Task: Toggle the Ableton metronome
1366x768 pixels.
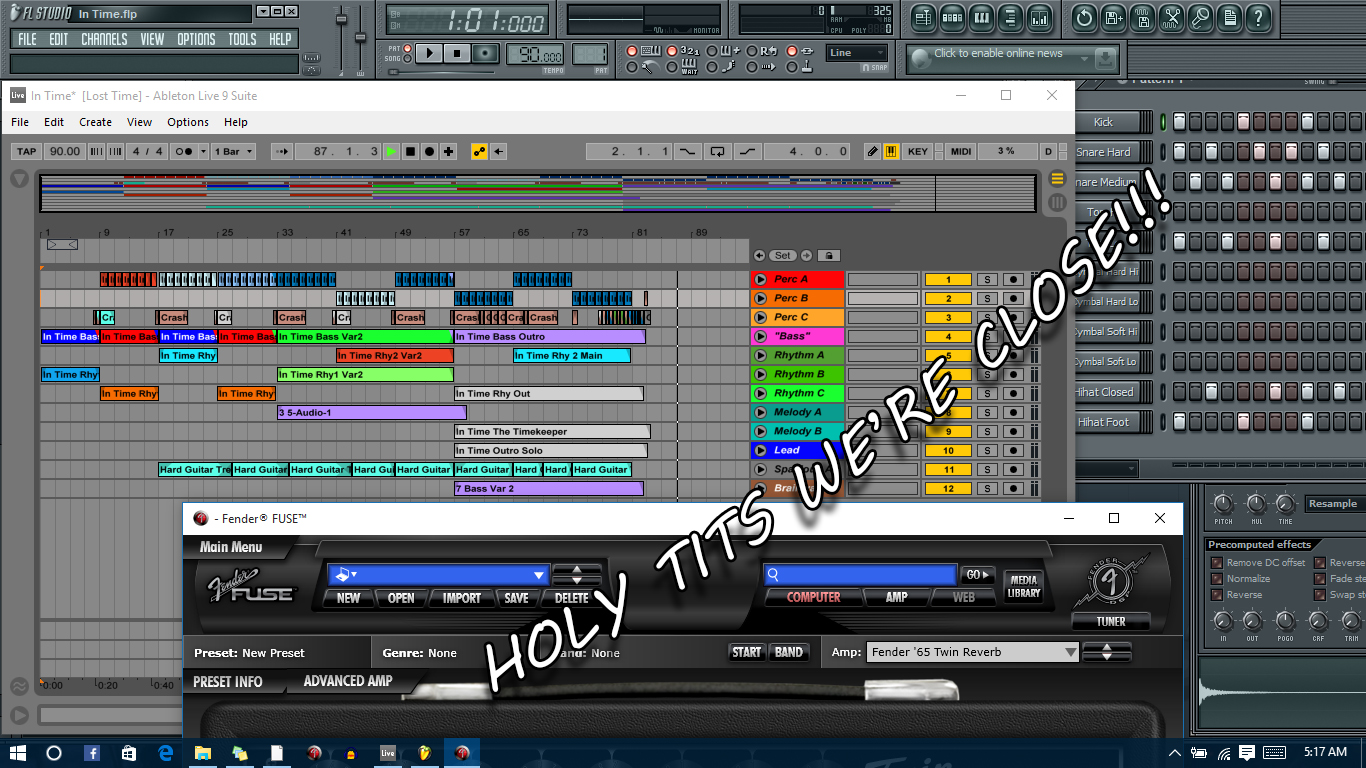Action: [183, 151]
